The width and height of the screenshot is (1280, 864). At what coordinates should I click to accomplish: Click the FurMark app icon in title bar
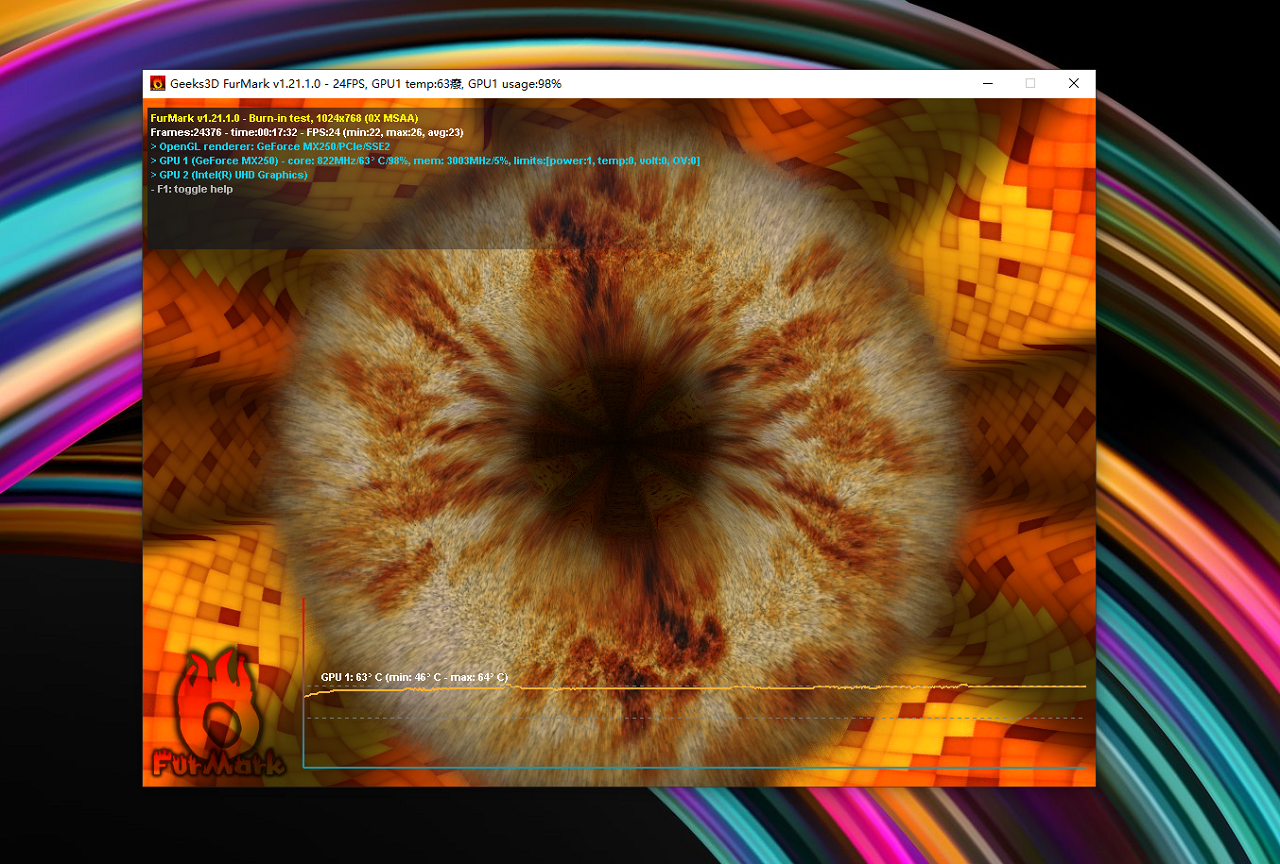pos(158,84)
